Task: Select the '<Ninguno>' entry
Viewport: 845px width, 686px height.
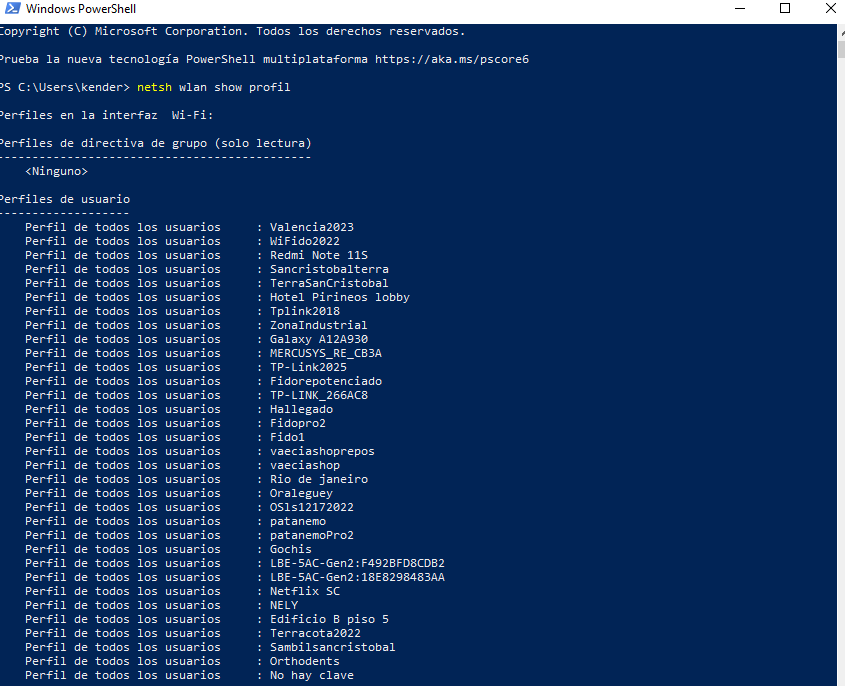Action: coord(56,171)
